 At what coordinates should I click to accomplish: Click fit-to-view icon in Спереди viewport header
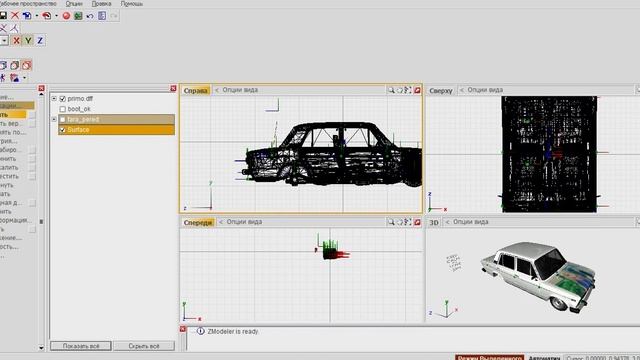click(408, 222)
